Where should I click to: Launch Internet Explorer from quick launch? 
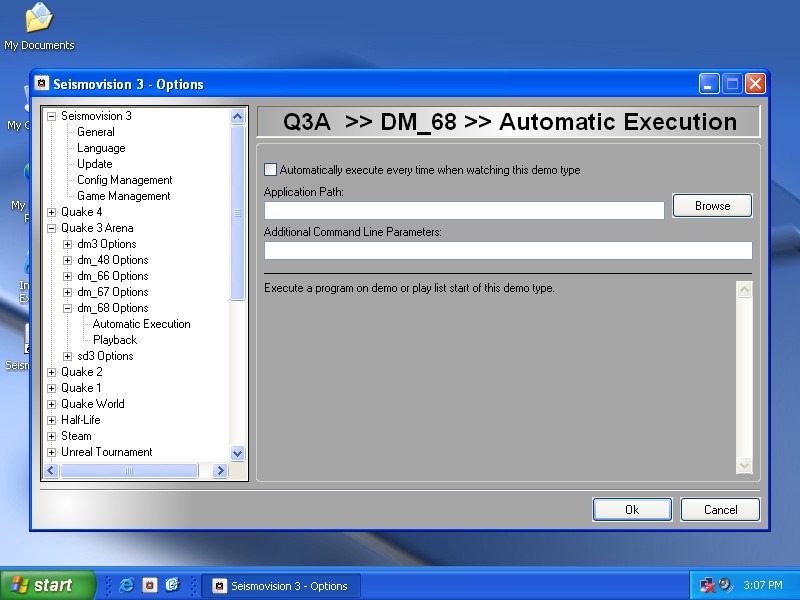pyautogui.click(x=127, y=585)
